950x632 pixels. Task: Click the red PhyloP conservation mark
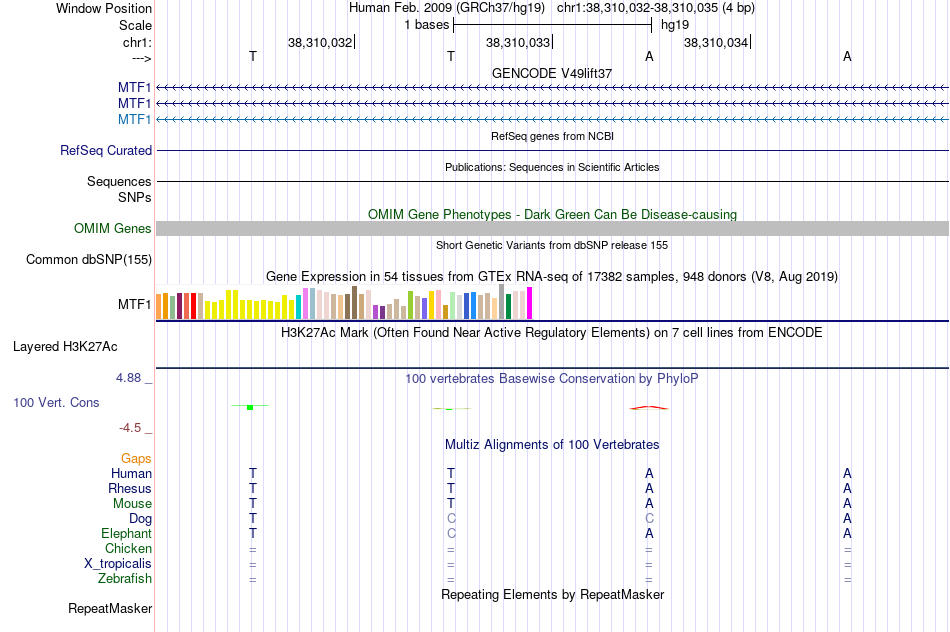tap(649, 408)
